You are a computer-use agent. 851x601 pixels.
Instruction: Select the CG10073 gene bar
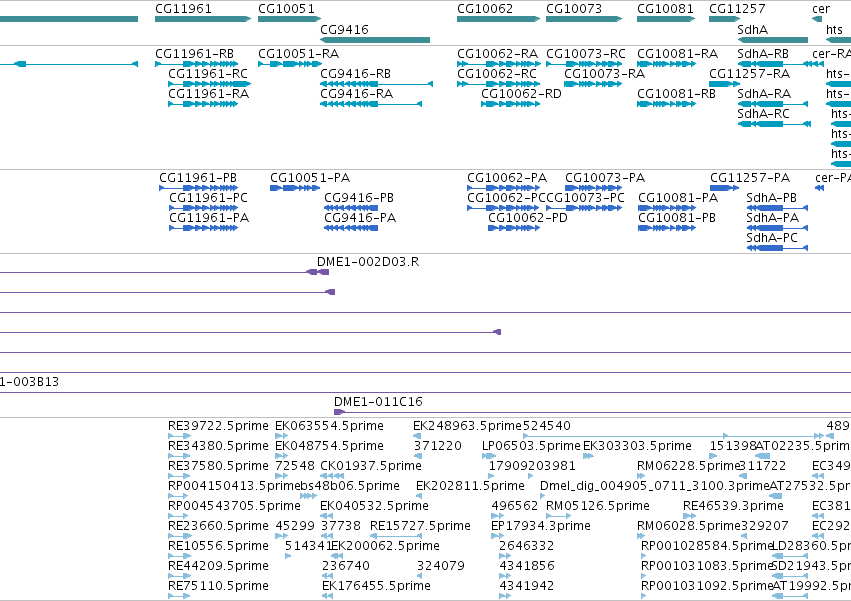(584, 19)
